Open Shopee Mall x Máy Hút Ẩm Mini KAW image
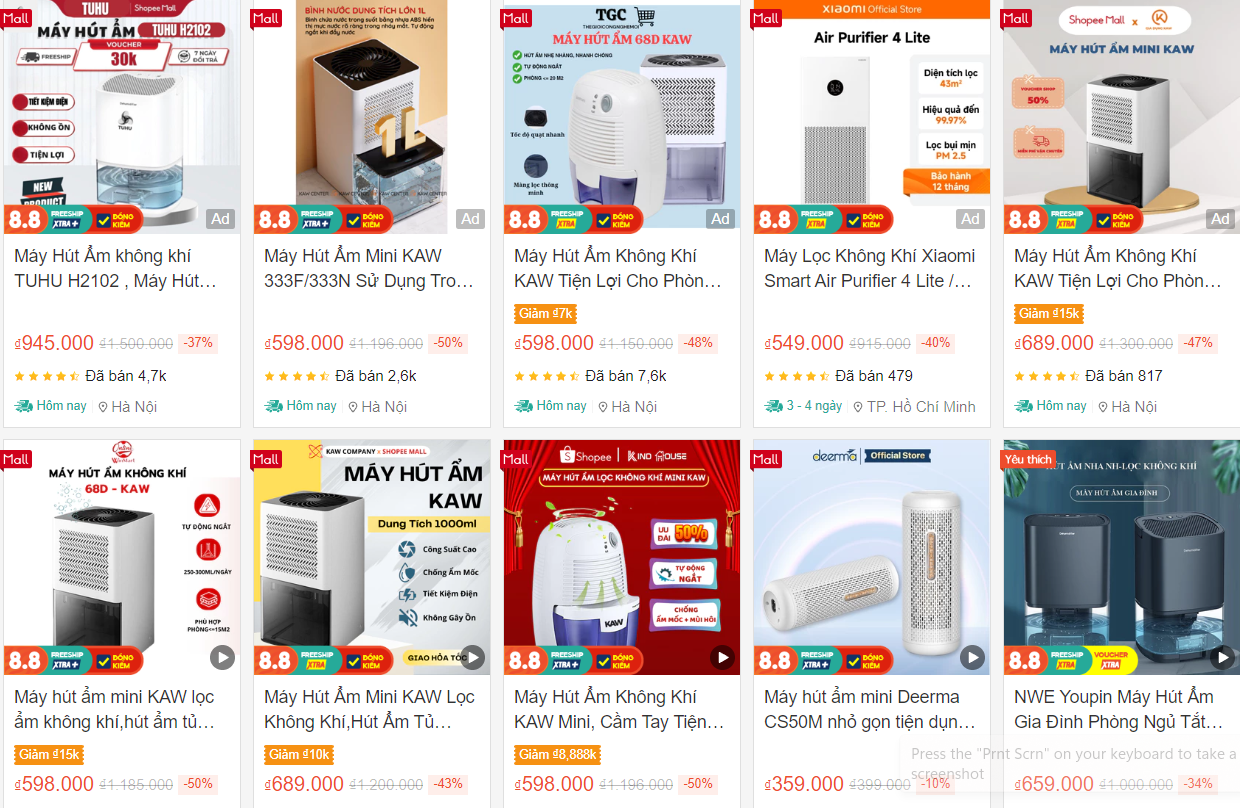The image size is (1240, 808). 1122,117
